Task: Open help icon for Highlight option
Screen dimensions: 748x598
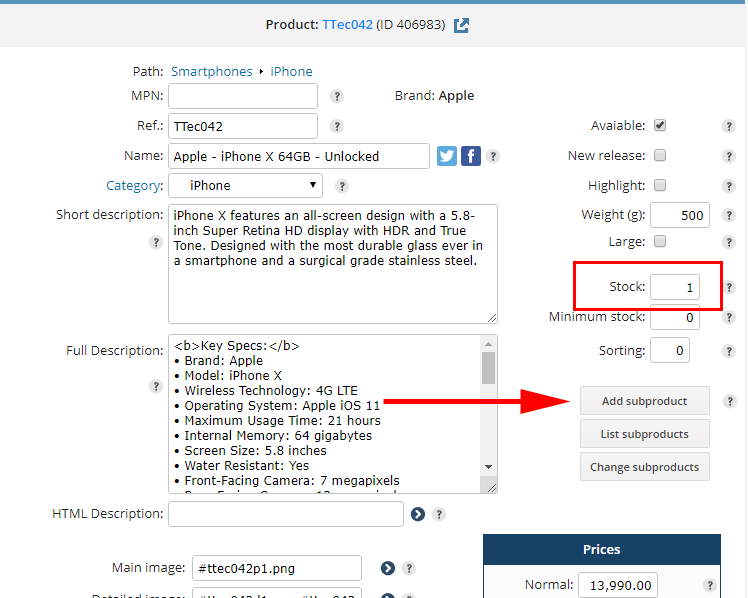Action: (x=728, y=186)
